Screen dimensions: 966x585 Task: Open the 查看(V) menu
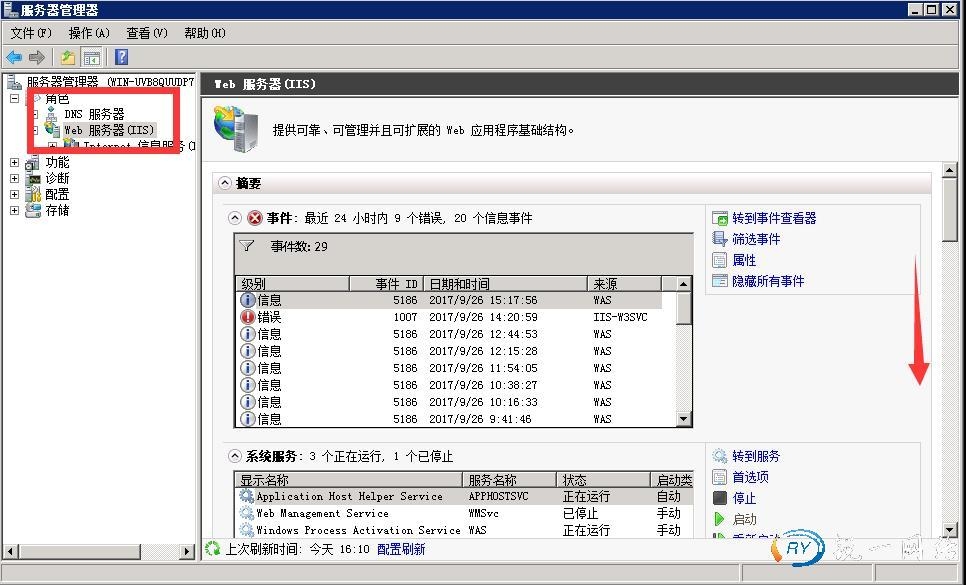tap(146, 33)
